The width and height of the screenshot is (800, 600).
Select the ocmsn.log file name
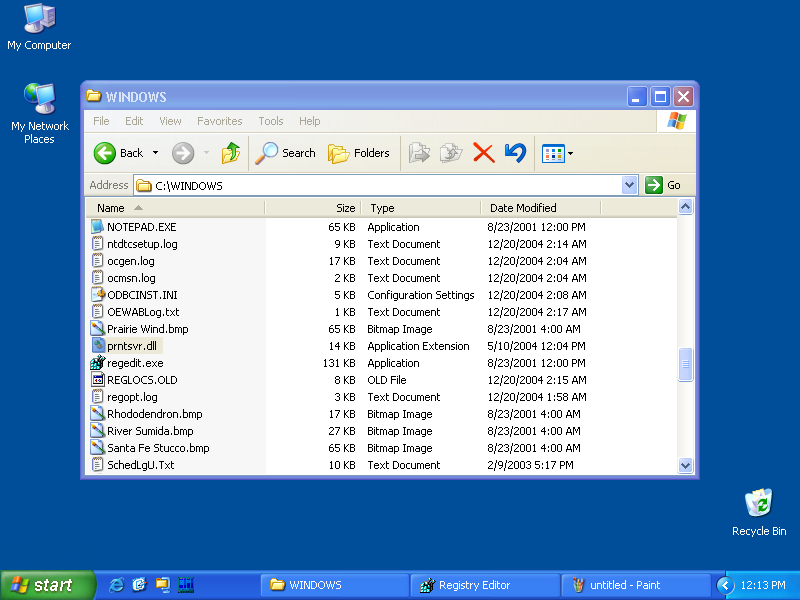tap(131, 278)
